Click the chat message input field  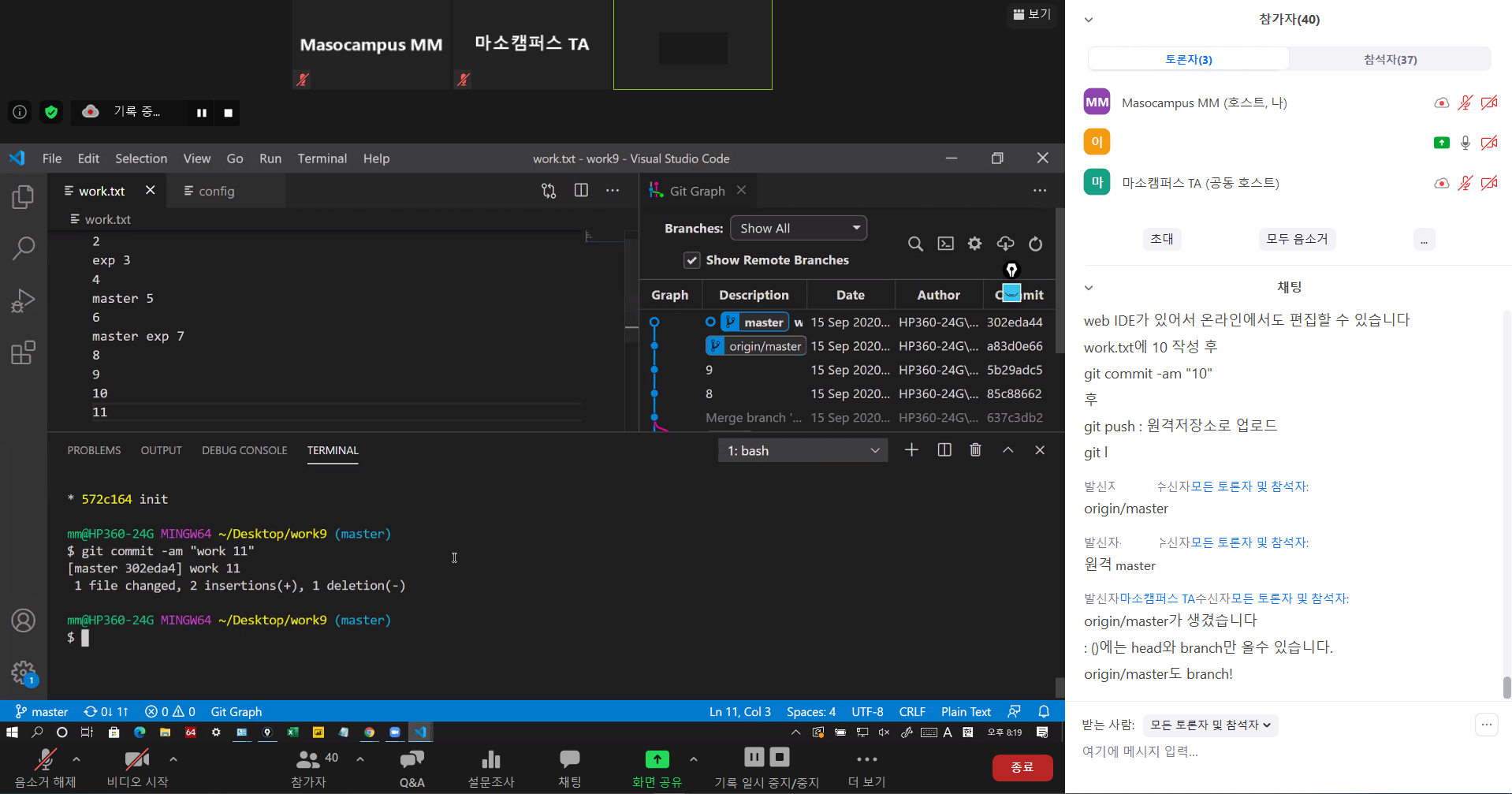[1261, 751]
